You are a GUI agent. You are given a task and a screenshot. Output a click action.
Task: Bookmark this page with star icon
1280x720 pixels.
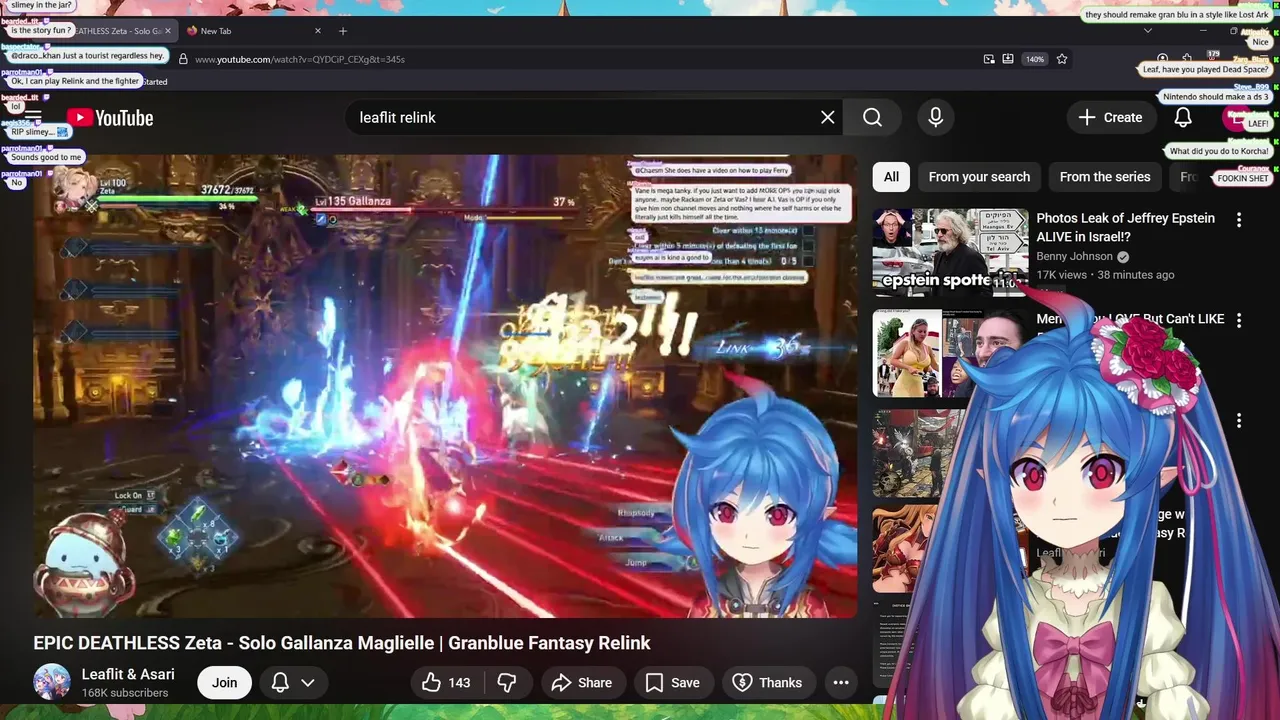coord(1062,59)
